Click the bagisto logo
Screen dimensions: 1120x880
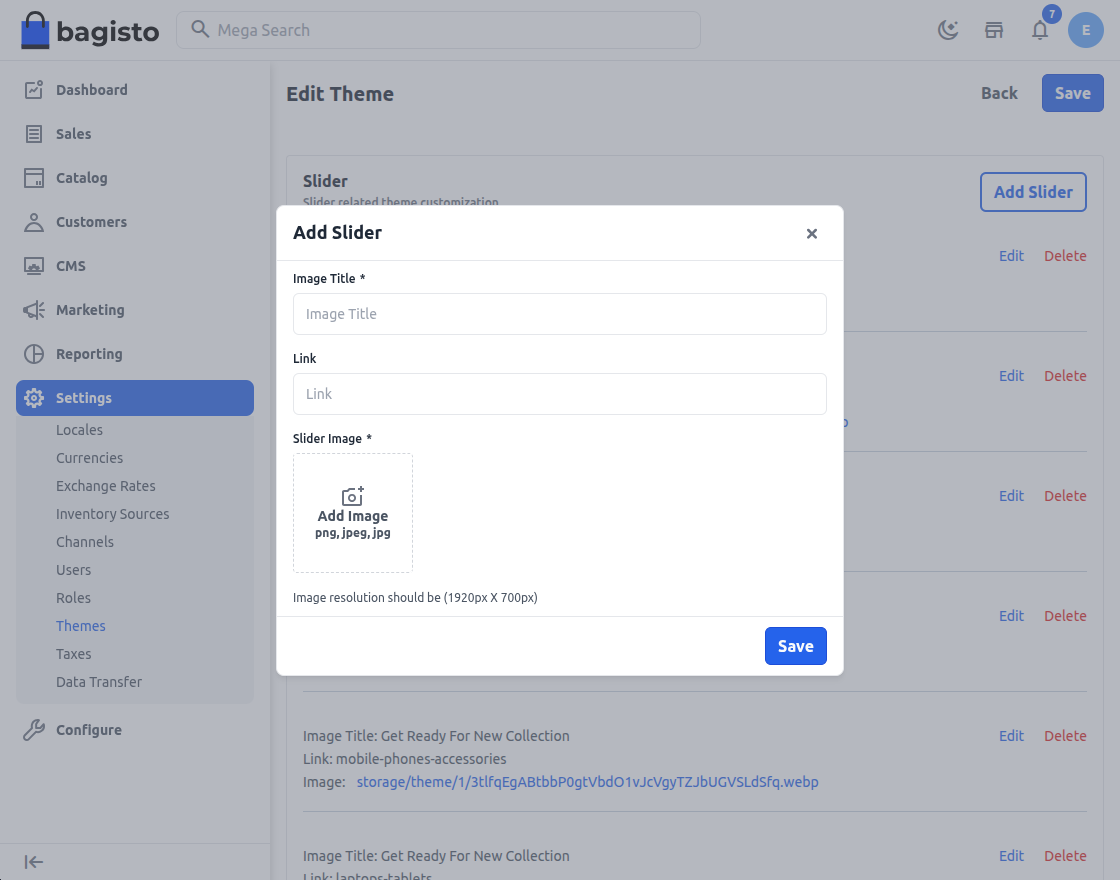click(90, 30)
